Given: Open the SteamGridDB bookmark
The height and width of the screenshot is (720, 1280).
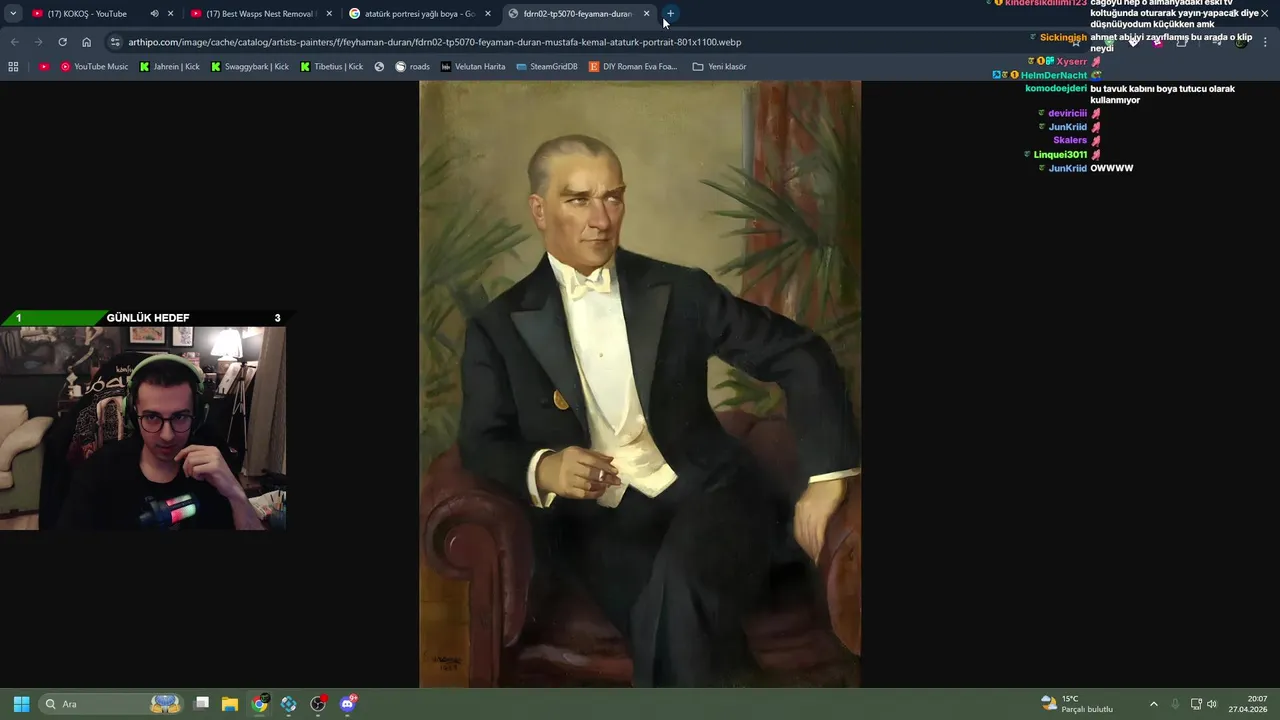Looking at the screenshot, I should click(547, 67).
